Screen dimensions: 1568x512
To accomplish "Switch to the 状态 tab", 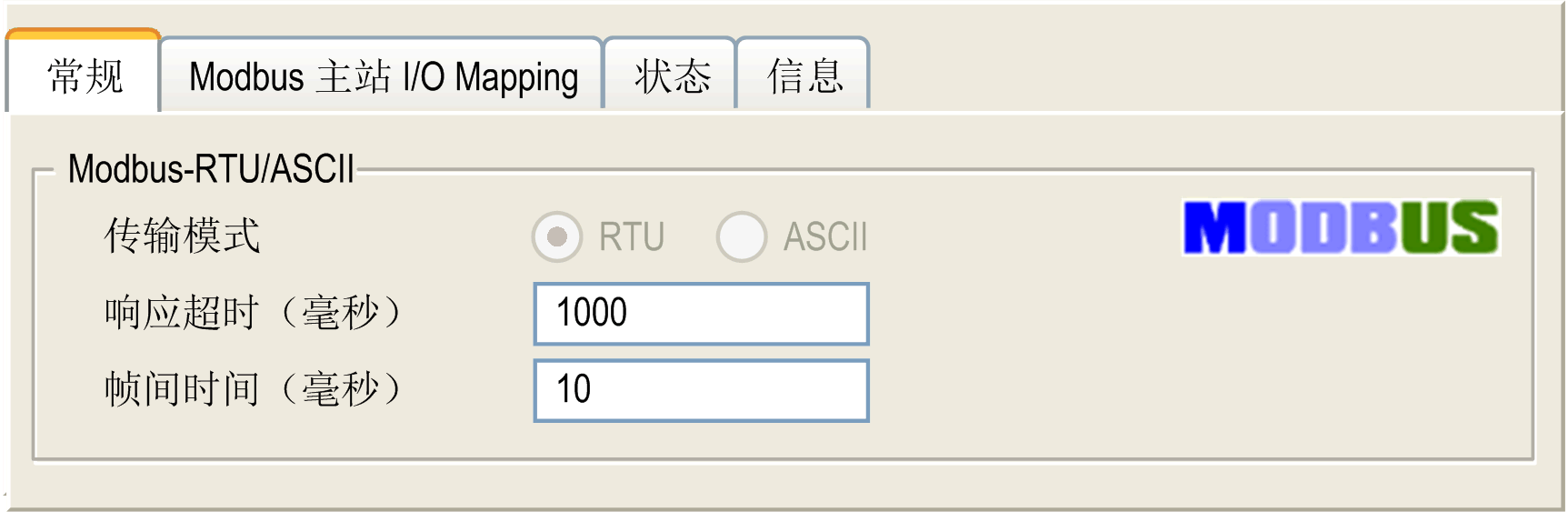I will click(671, 76).
